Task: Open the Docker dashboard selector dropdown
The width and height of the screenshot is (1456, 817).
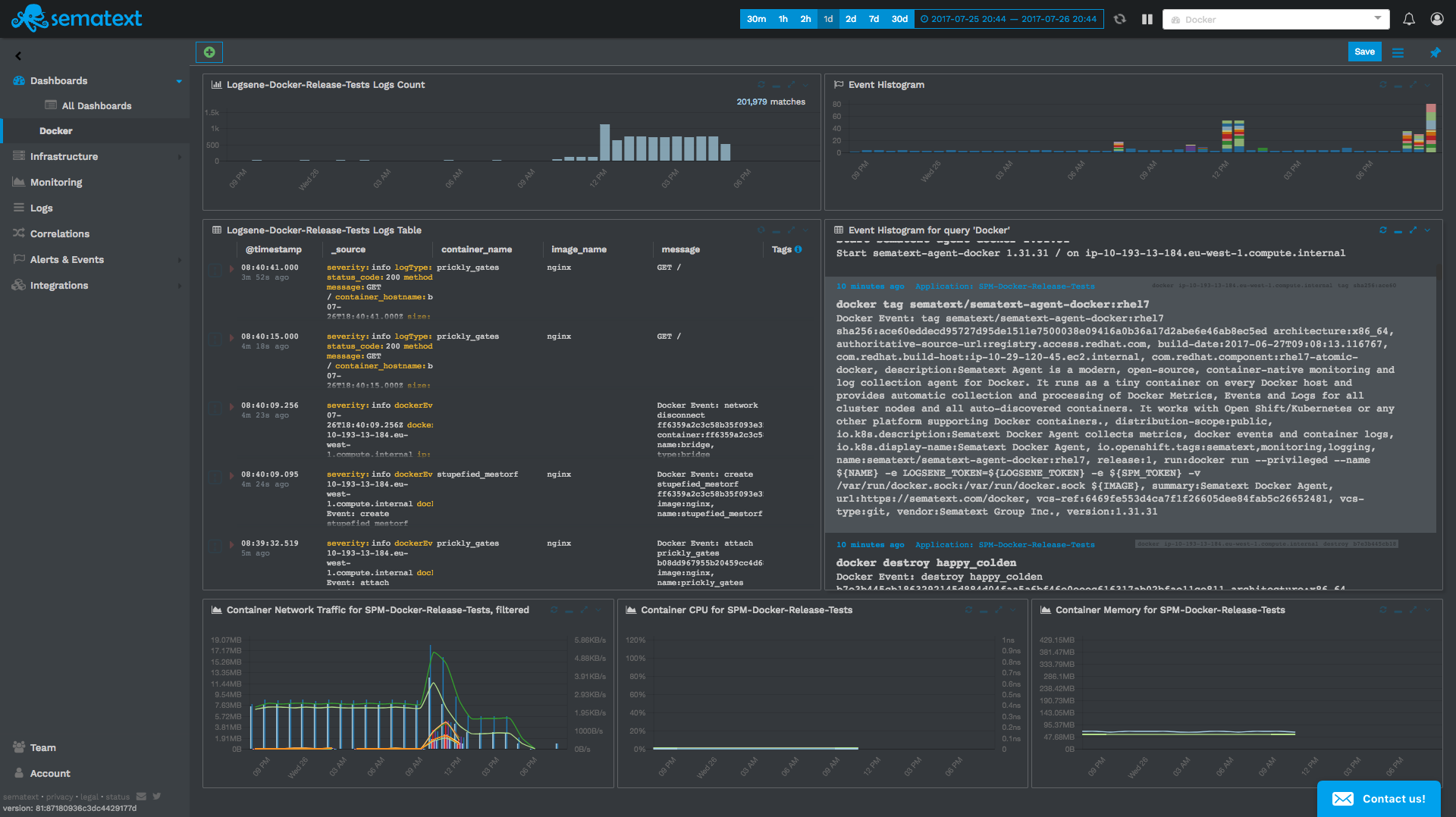Action: 1276,19
